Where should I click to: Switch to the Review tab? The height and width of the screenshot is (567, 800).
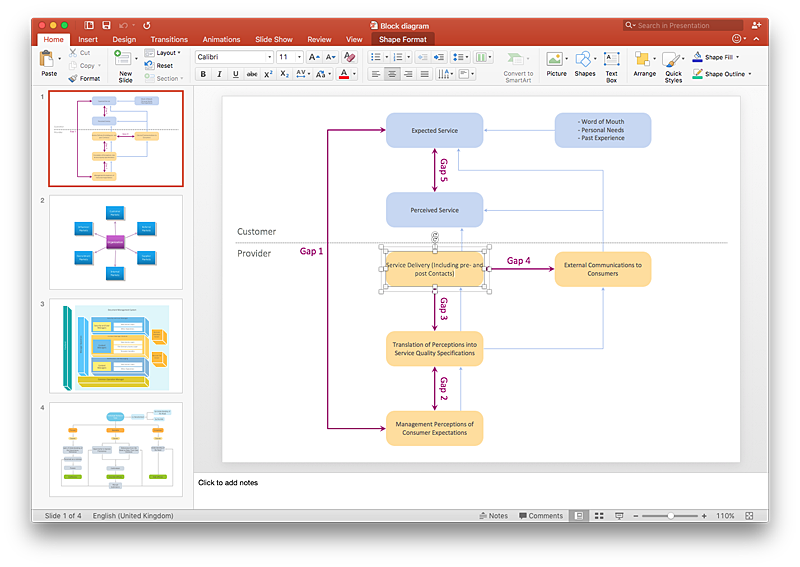click(319, 39)
